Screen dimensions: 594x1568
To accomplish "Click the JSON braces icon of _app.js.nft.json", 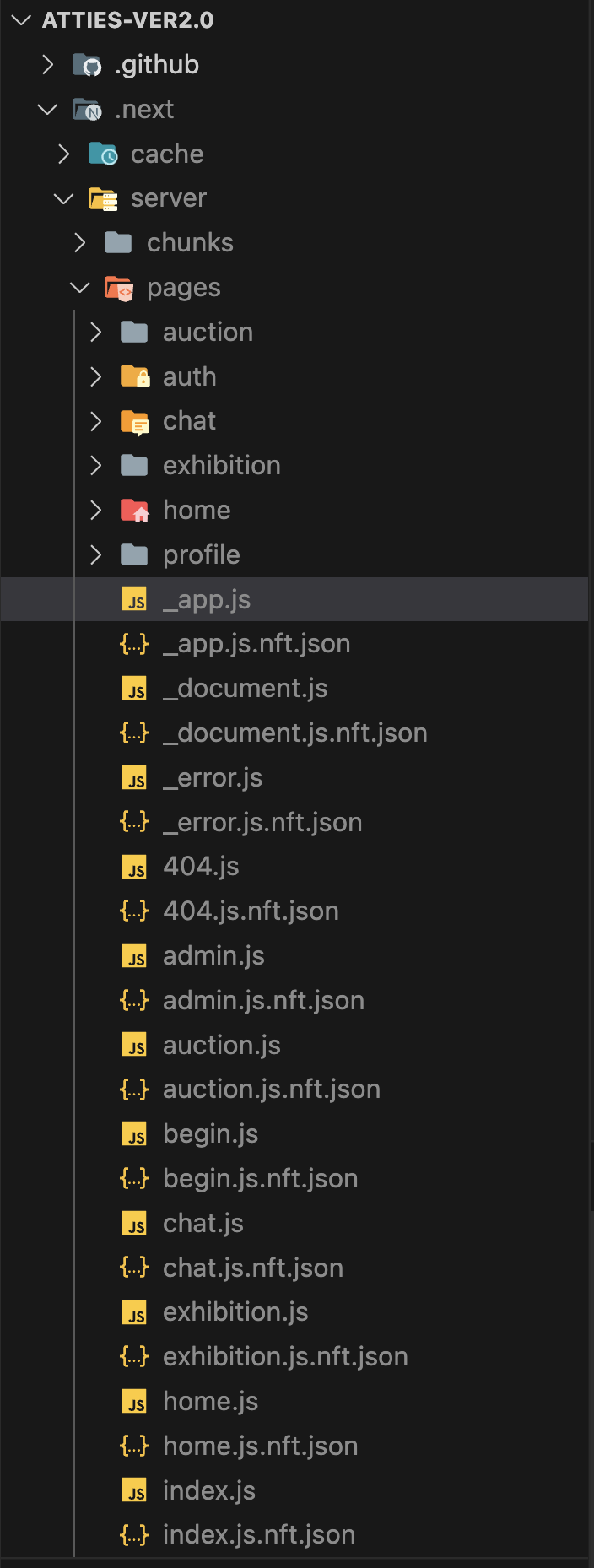I will click(x=134, y=644).
